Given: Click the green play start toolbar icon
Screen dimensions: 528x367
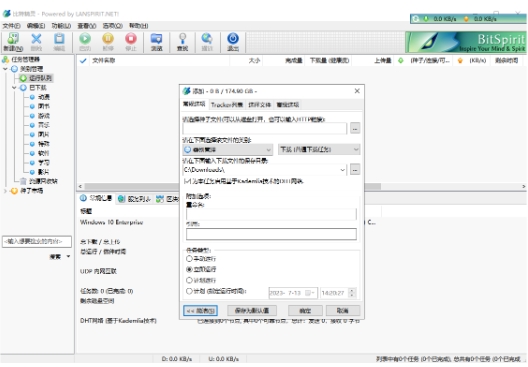Looking at the screenshot, I should [85, 39].
